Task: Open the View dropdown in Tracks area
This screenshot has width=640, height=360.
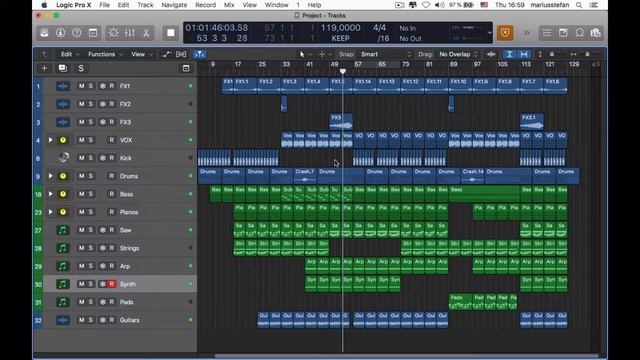Action: click(142, 54)
